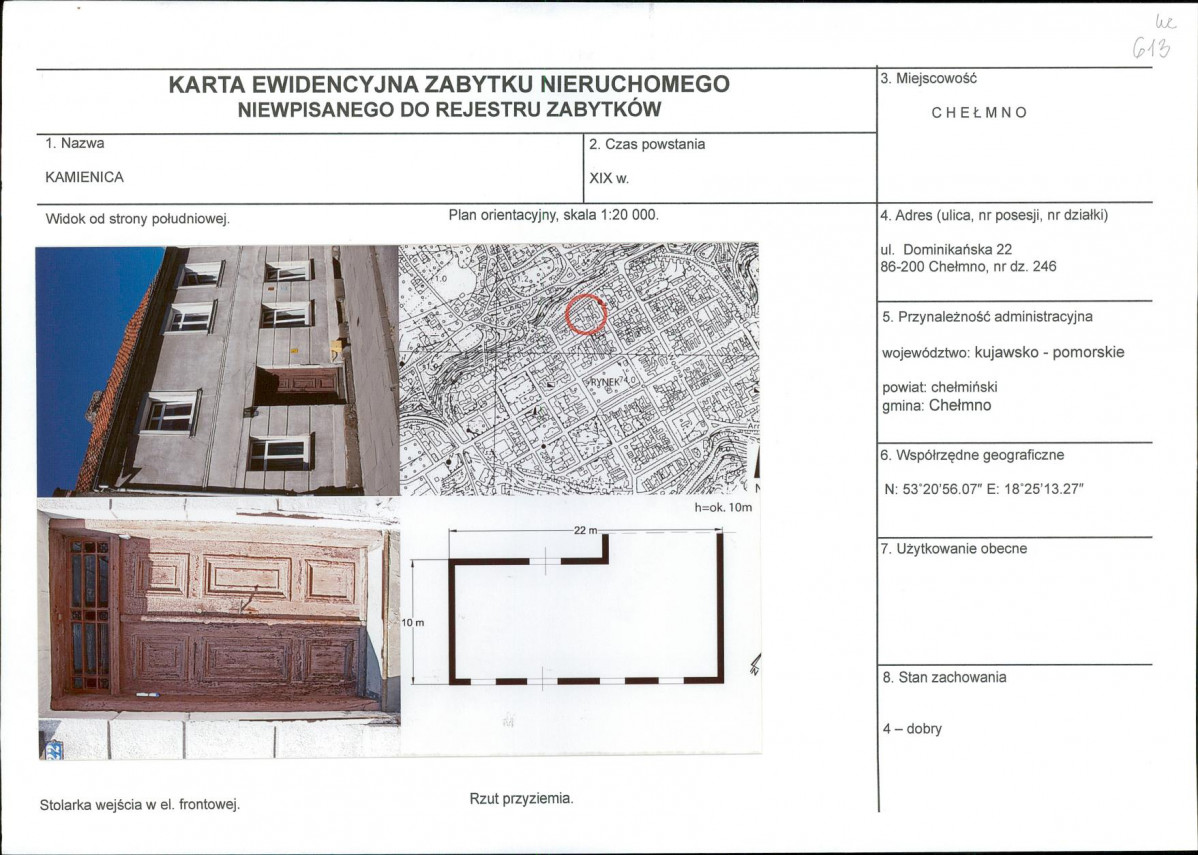Click the '7. Użytkowanie obecne' field label
This screenshot has width=1198, height=855.
[x=954, y=548]
